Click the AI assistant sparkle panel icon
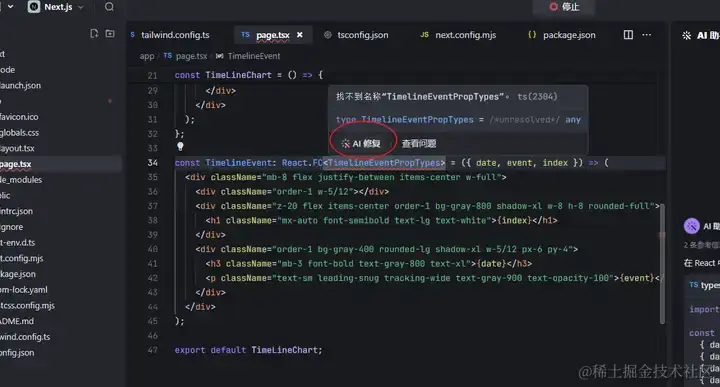Screen dimensions: 720x387 click(x=686, y=35)
